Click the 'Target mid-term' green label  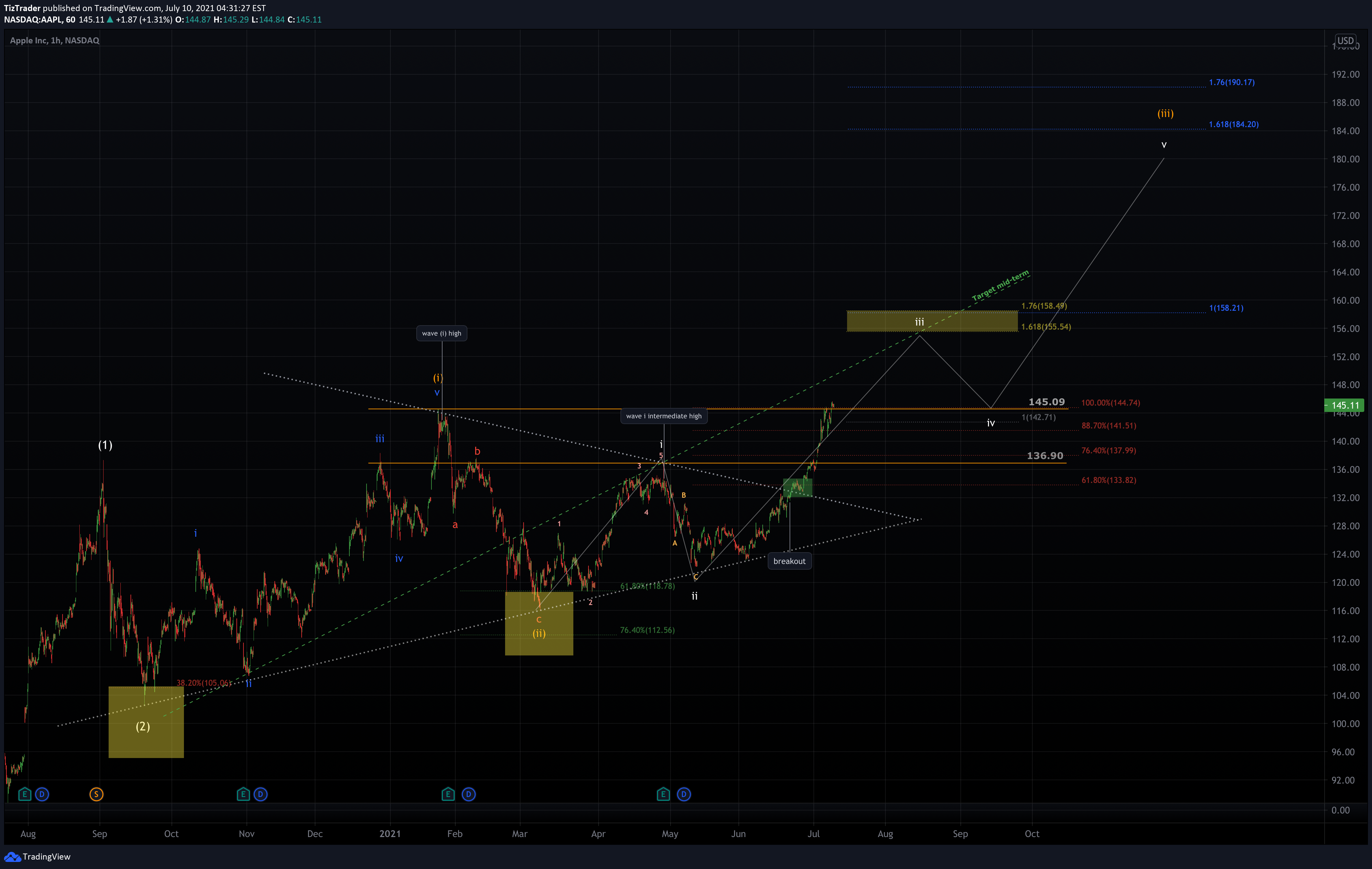1000,286
